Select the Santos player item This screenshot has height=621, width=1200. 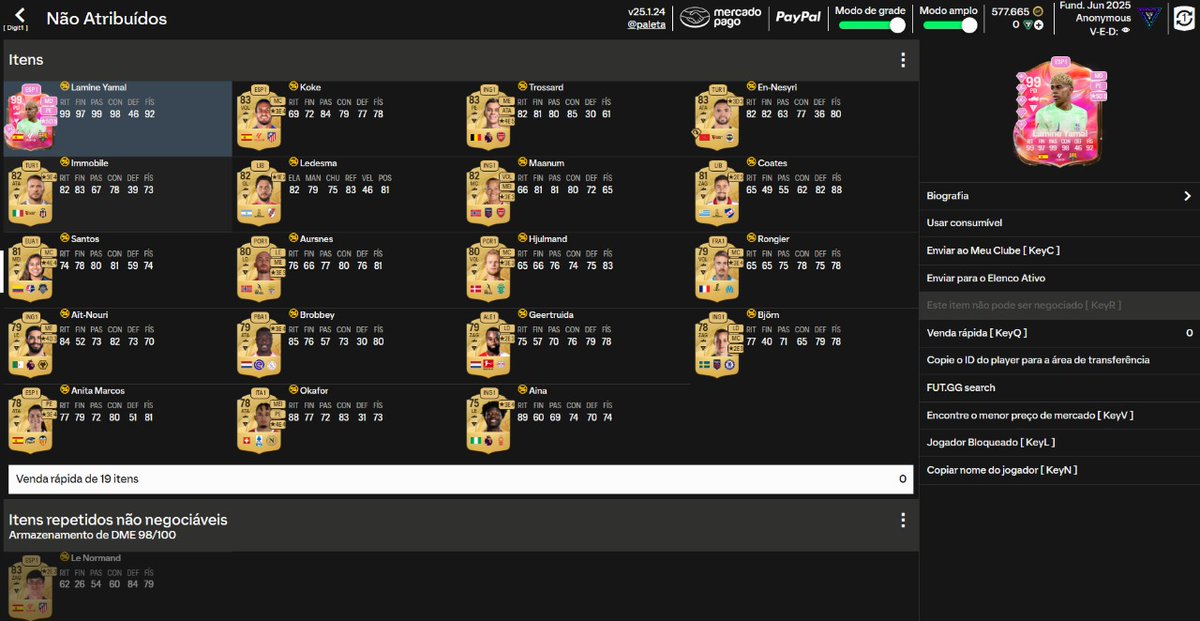[118, 271]
